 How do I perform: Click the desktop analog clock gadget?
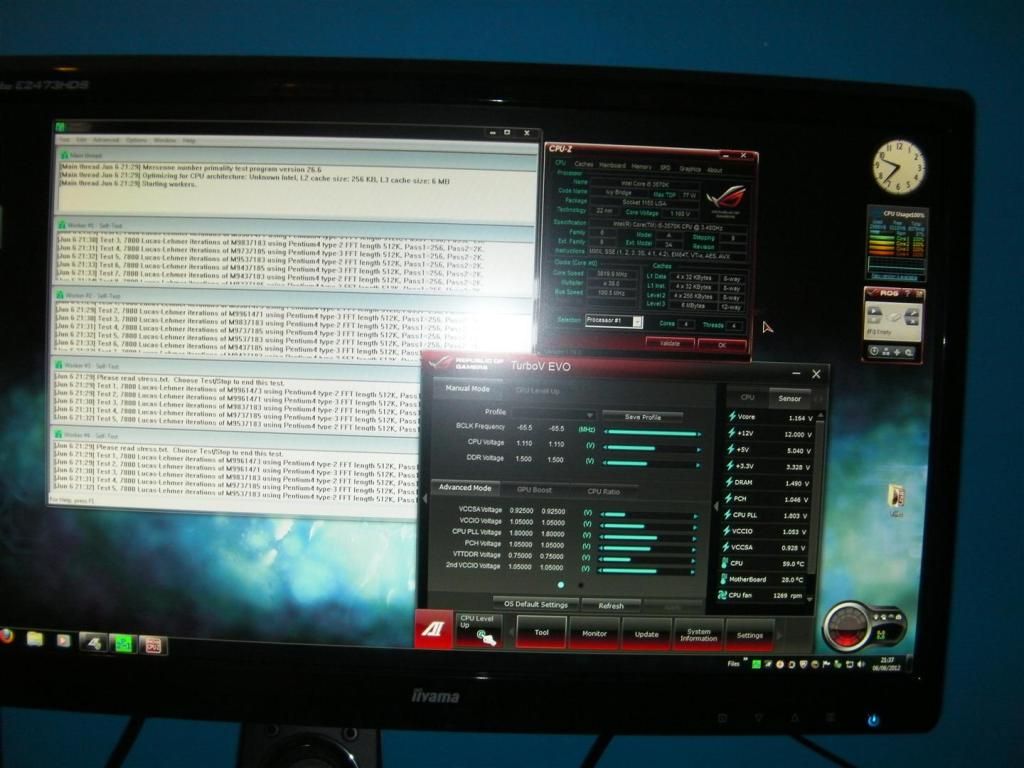[899, 166]
